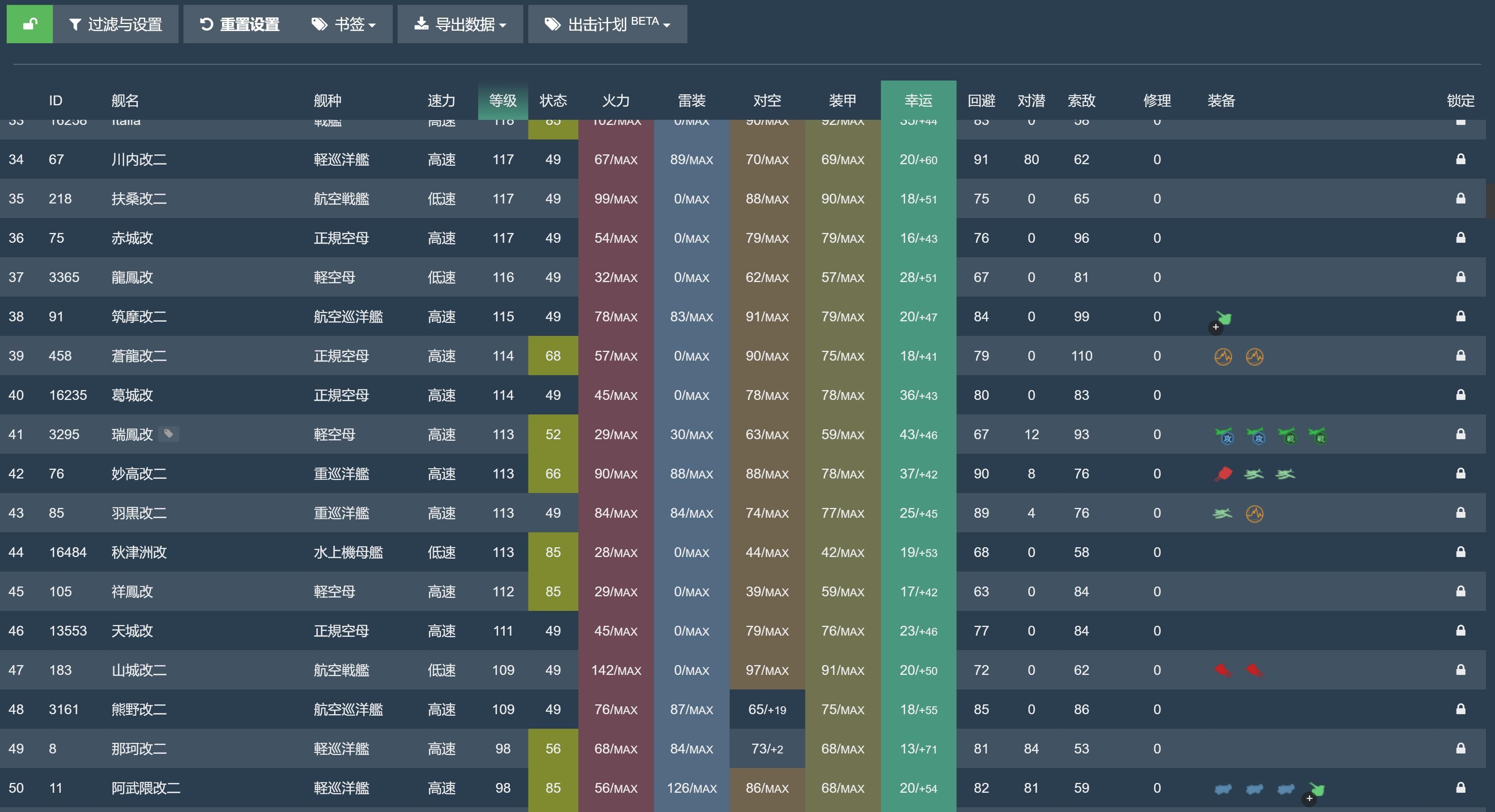Screen dimensions: 1495x812
Task: Sort by 火力 column header
Action: (x=616, y=101)
